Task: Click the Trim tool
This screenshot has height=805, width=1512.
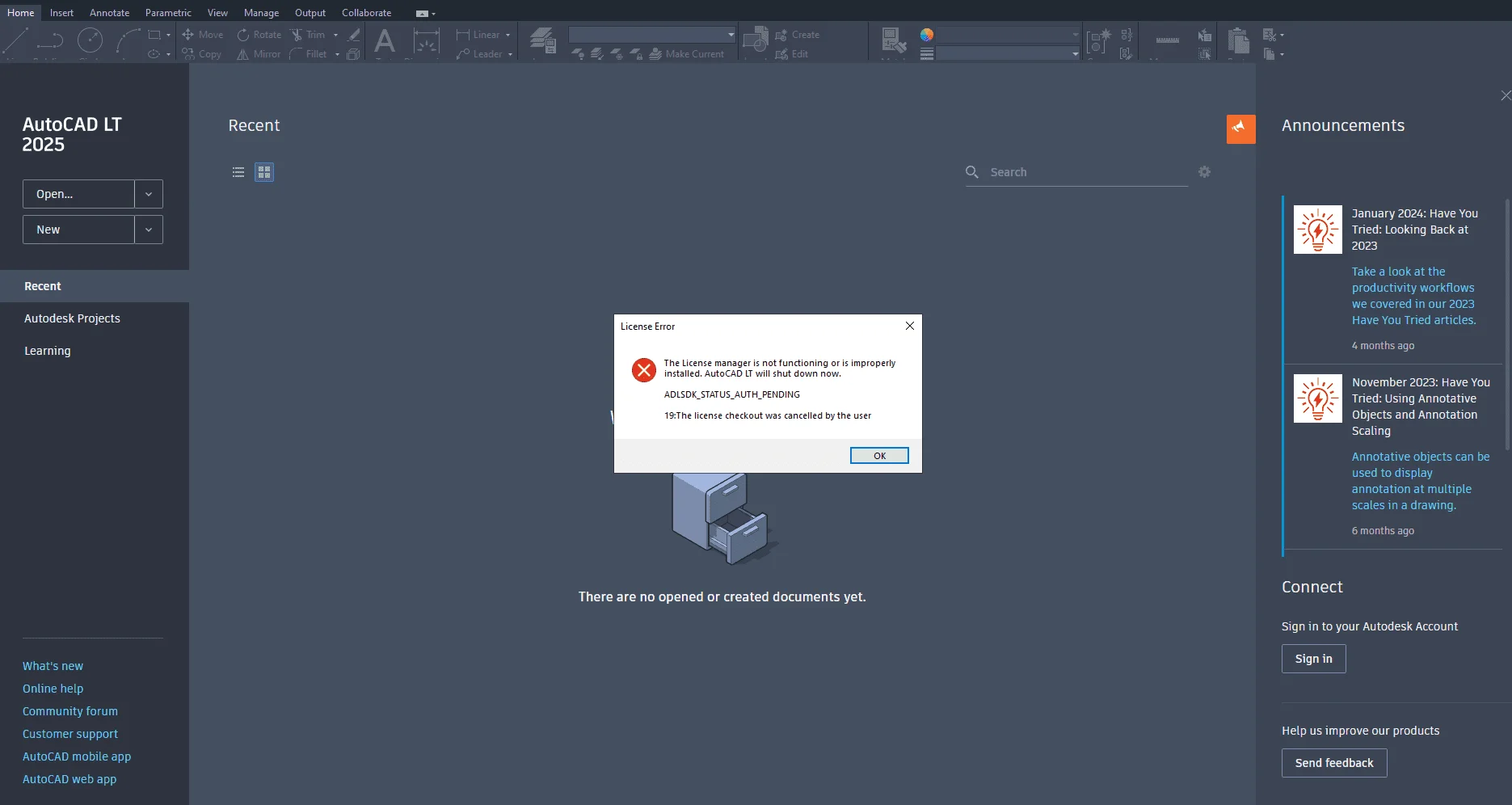Action: [x=308, y=35]
